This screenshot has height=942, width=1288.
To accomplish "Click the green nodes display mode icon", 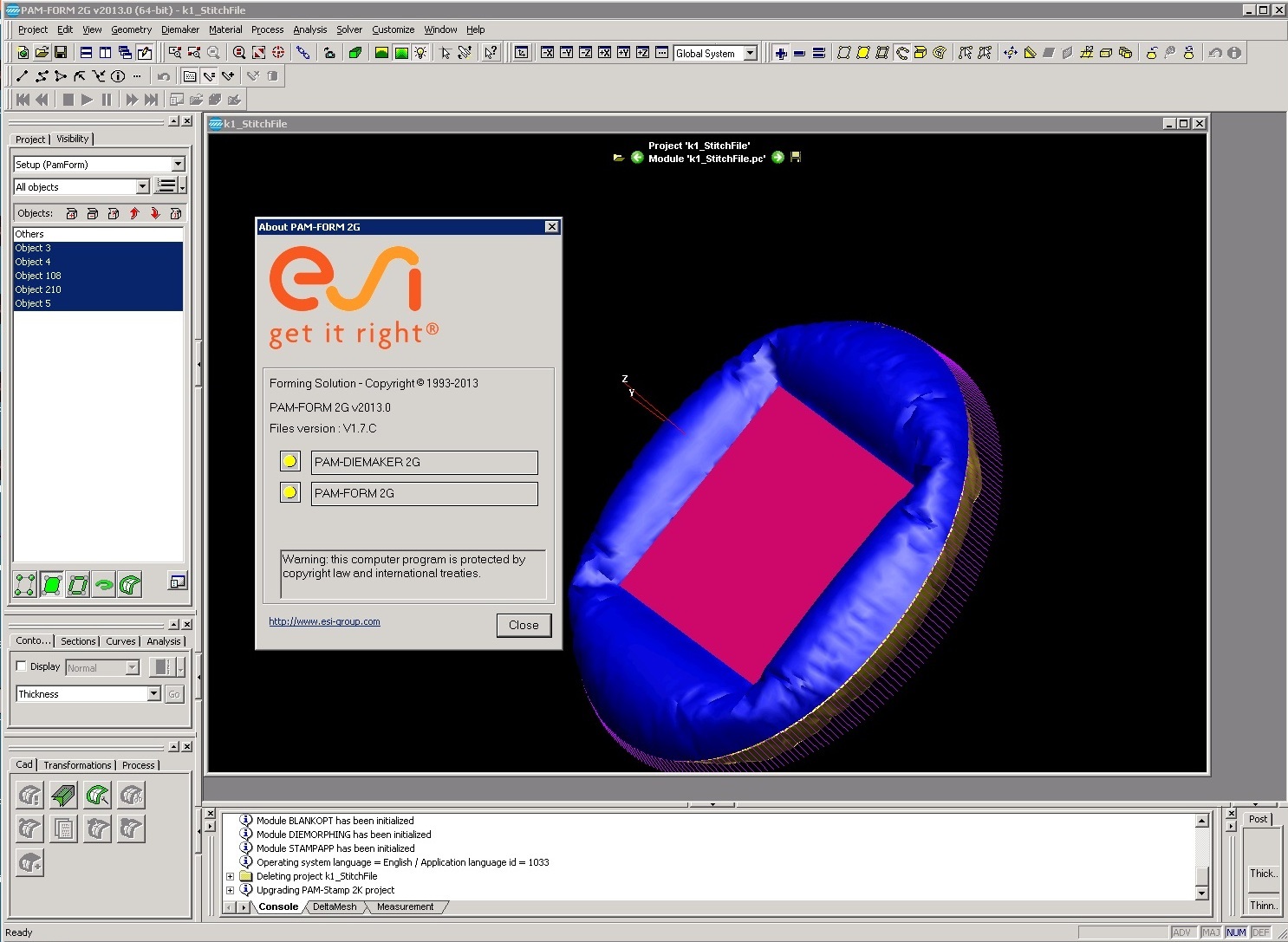I will (x=25, y=586).
